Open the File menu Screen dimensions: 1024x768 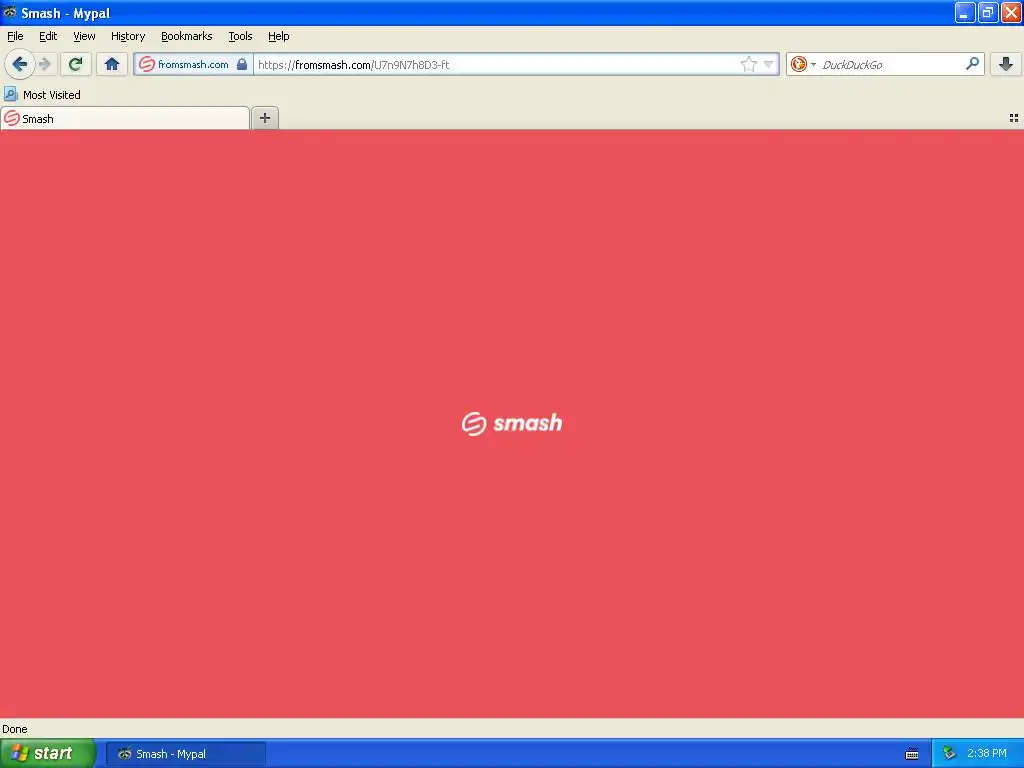pyautogui.click(x=15, y=36)
